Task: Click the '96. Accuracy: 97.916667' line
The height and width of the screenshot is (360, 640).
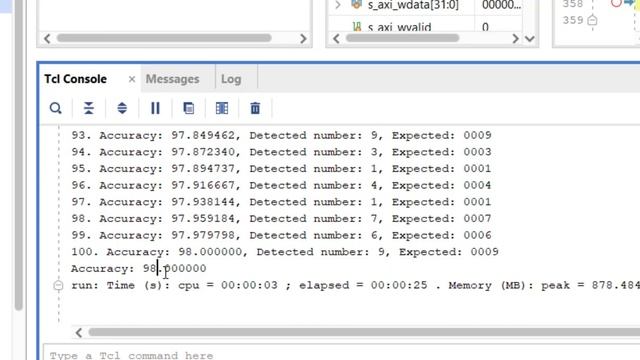Action: 282,185
